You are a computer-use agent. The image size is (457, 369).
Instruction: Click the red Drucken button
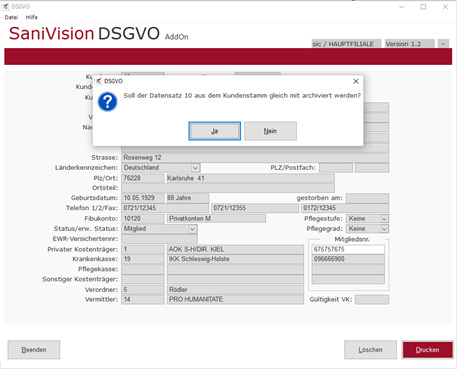[427, 350]
